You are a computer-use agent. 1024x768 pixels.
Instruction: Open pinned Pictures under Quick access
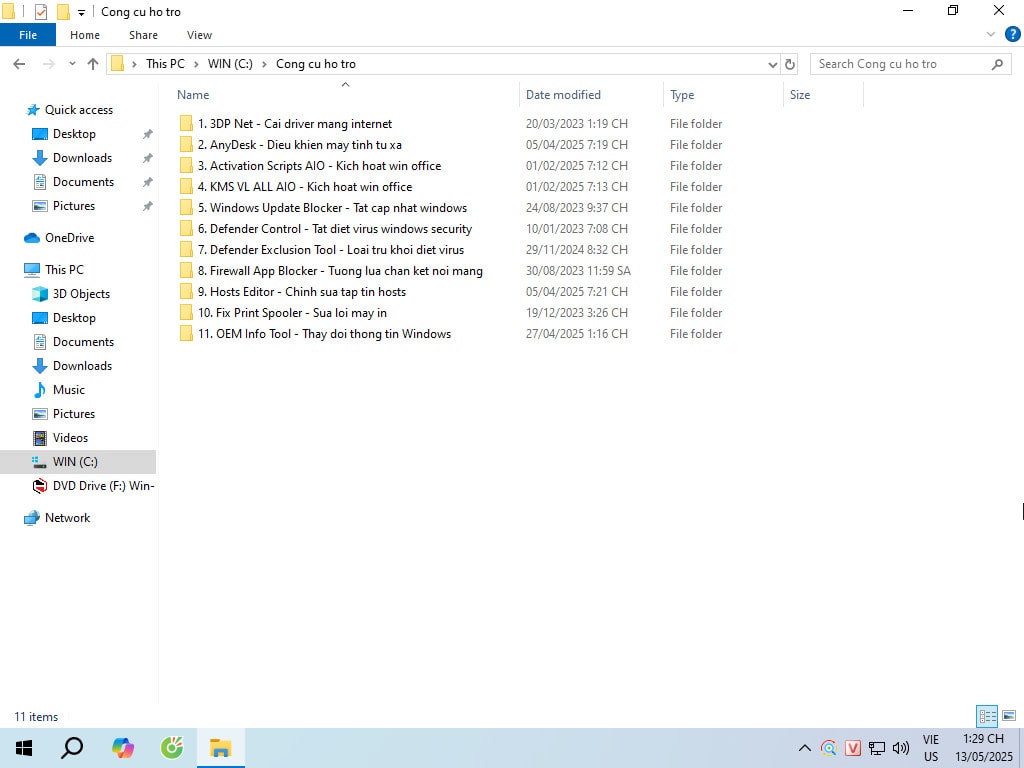(x=74, y=206)
